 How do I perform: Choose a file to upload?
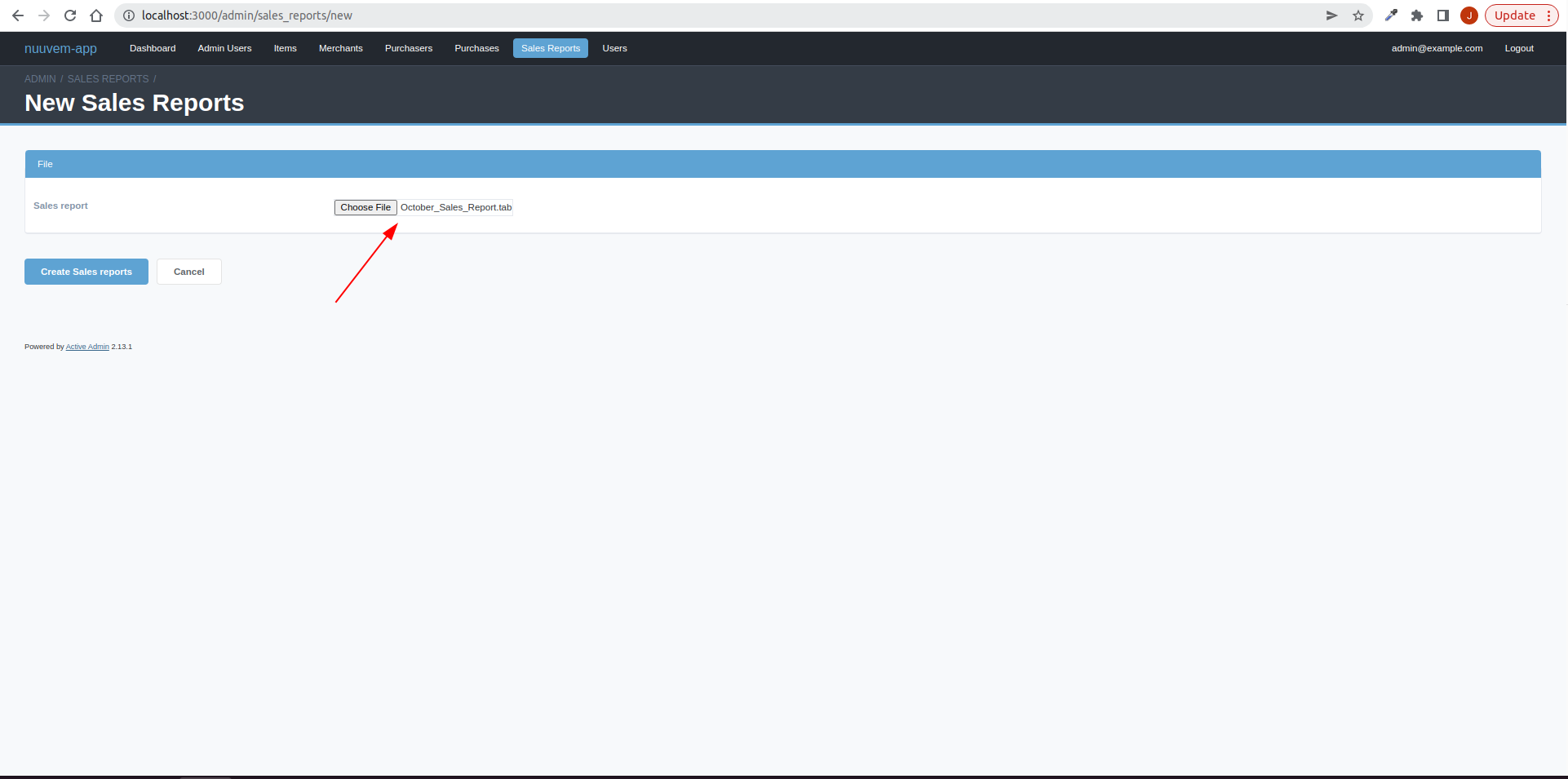pyautogui.click(x=365, y=207)
